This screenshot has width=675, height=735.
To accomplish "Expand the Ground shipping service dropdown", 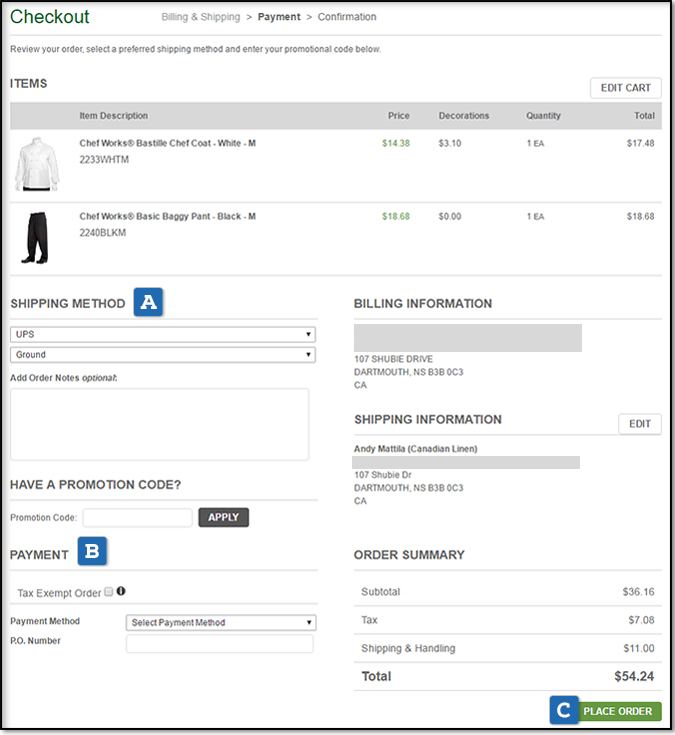I will (162, 354).
